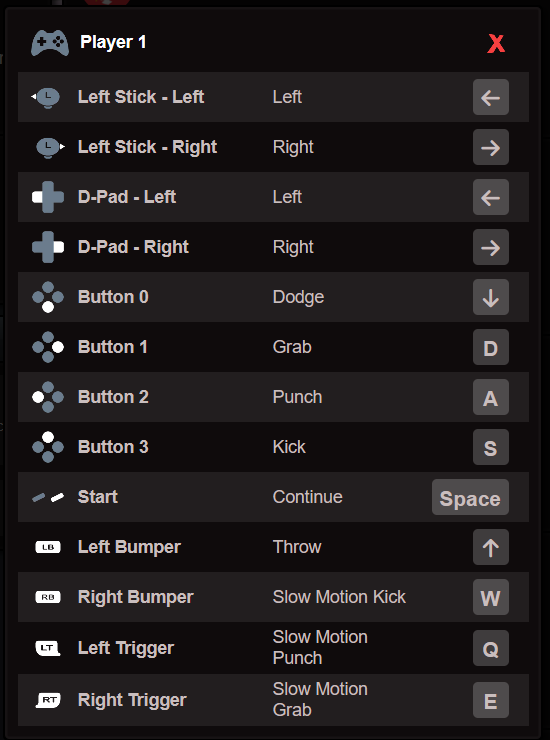550x740 pixels.
Task: Change the E key for Slow Motion Grab
Action: click(491, 700)
